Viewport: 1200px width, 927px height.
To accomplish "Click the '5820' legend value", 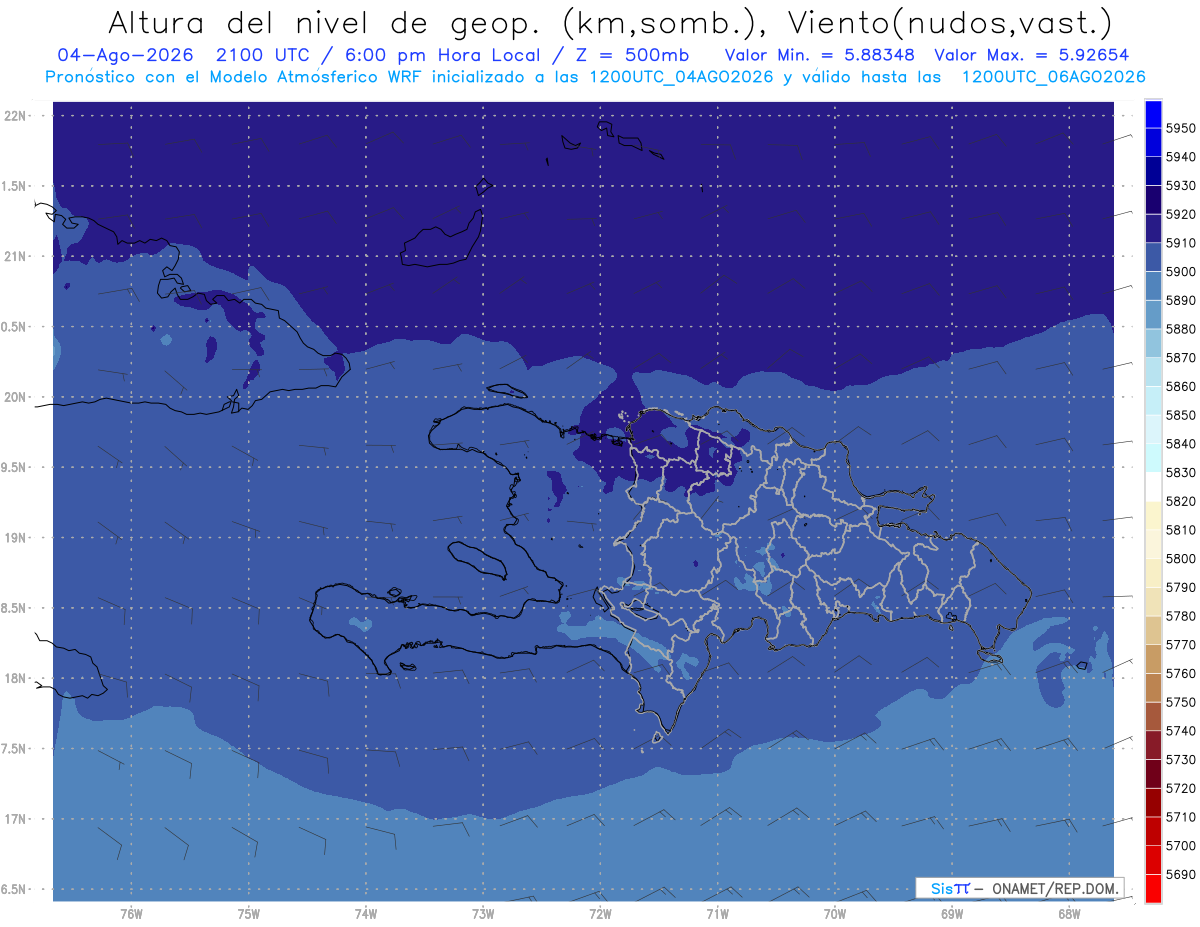I will [x=1181, y=501].
